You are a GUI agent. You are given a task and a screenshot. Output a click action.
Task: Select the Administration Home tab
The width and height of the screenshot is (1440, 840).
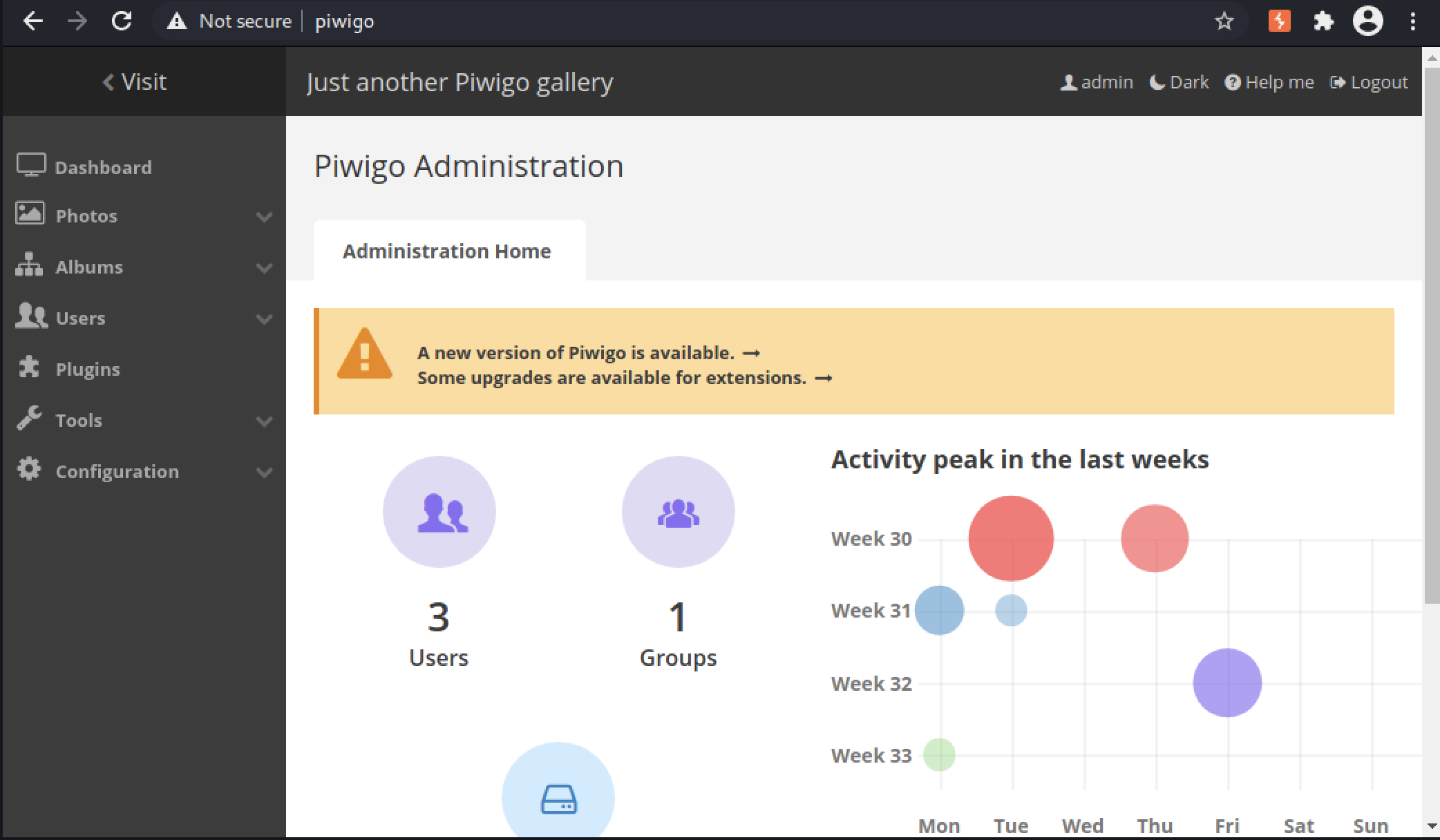450,251
